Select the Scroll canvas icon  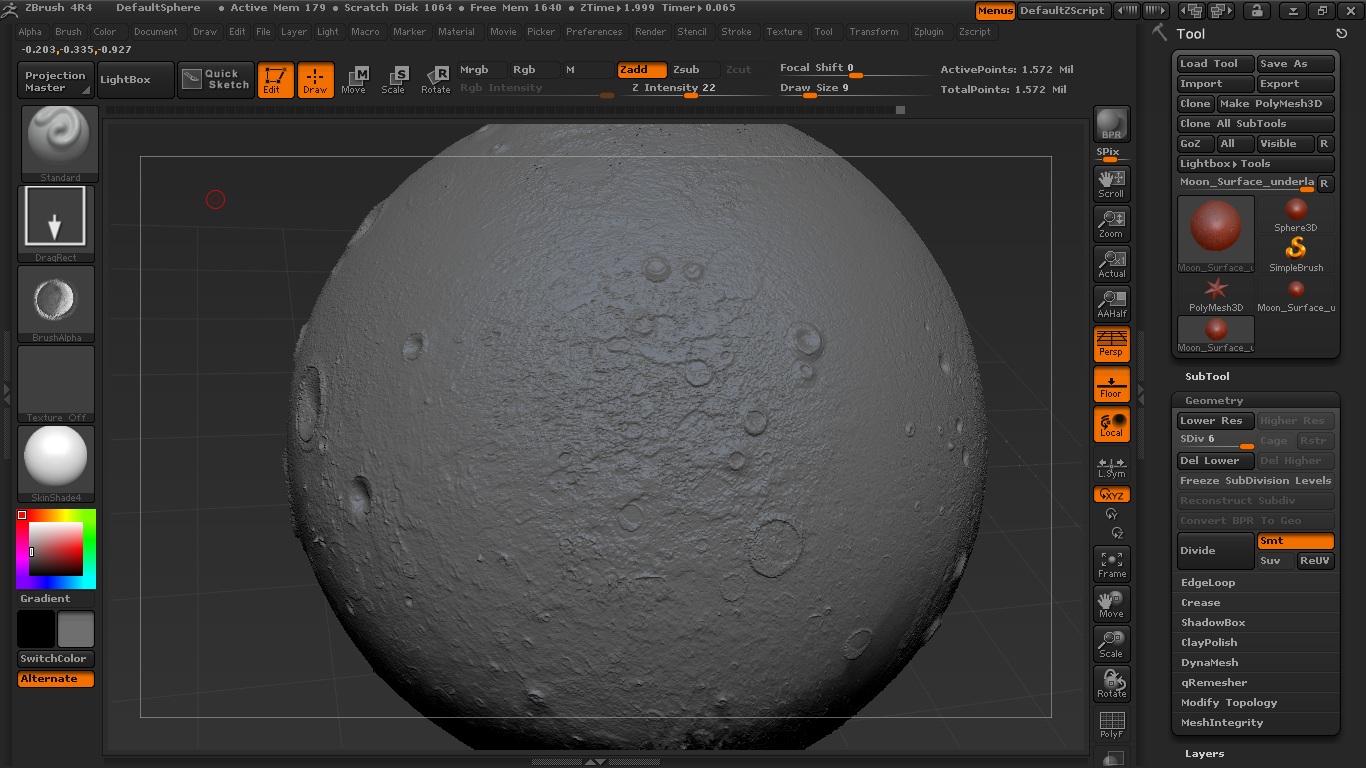1111,183
